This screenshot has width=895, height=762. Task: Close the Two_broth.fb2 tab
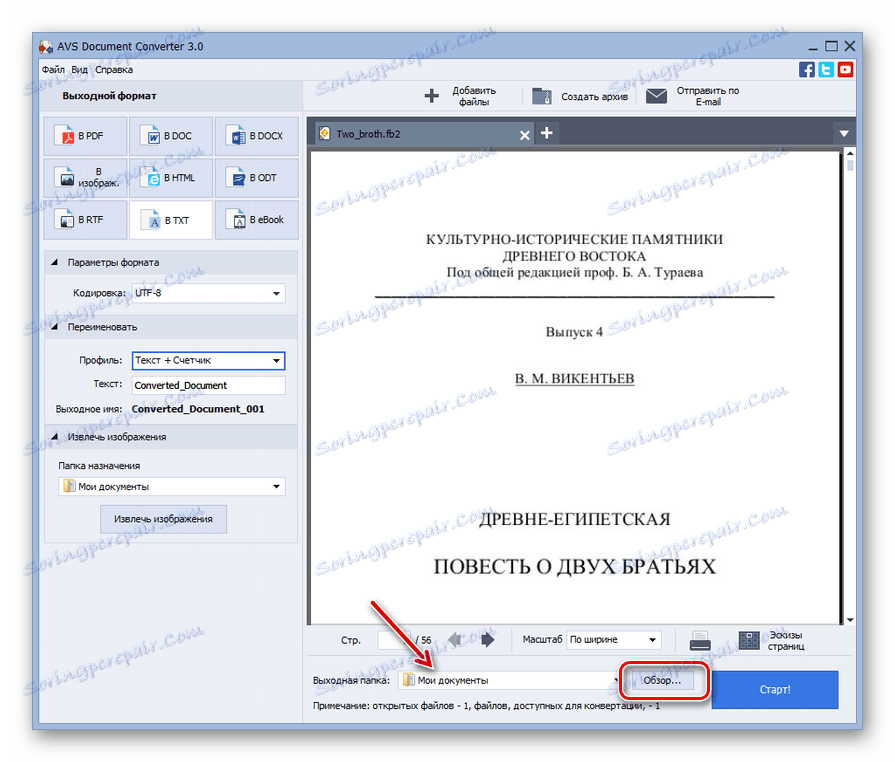[x=525, y=135]
